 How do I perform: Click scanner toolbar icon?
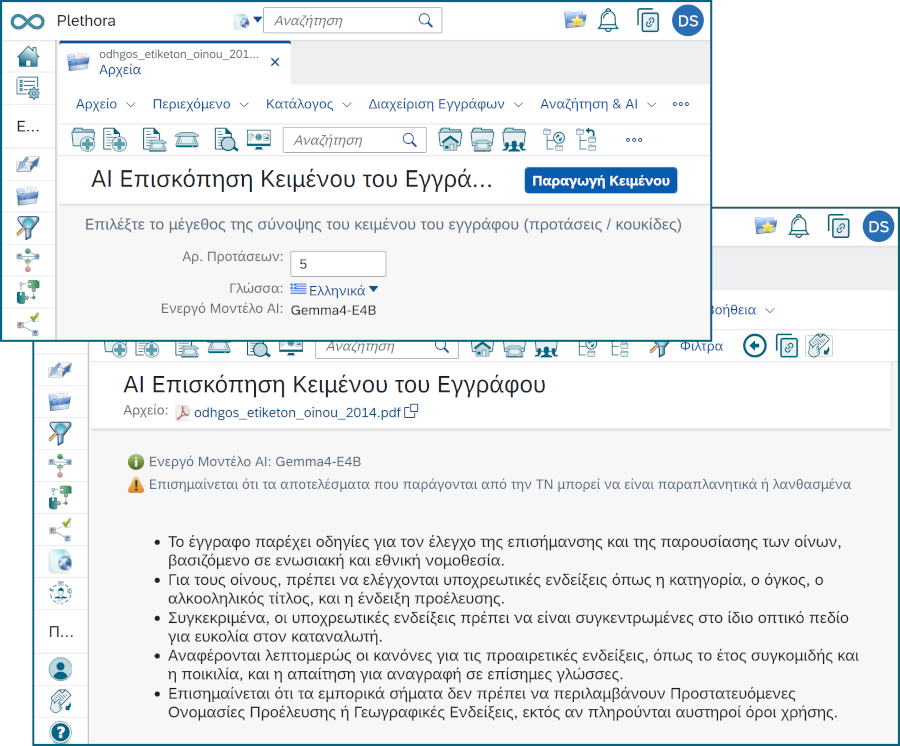(187, 140)
